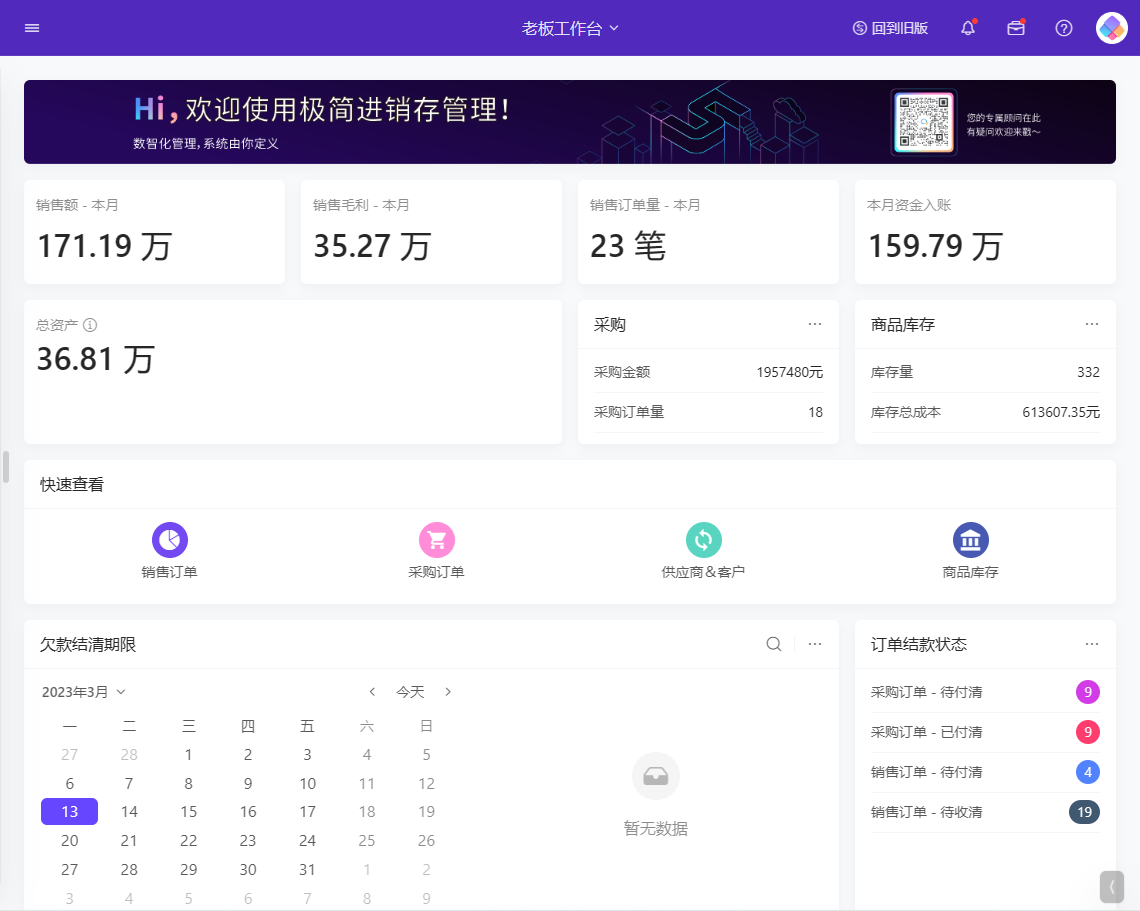
Task: Open the 老板工作台 dropdown
Action: point(570,27)
